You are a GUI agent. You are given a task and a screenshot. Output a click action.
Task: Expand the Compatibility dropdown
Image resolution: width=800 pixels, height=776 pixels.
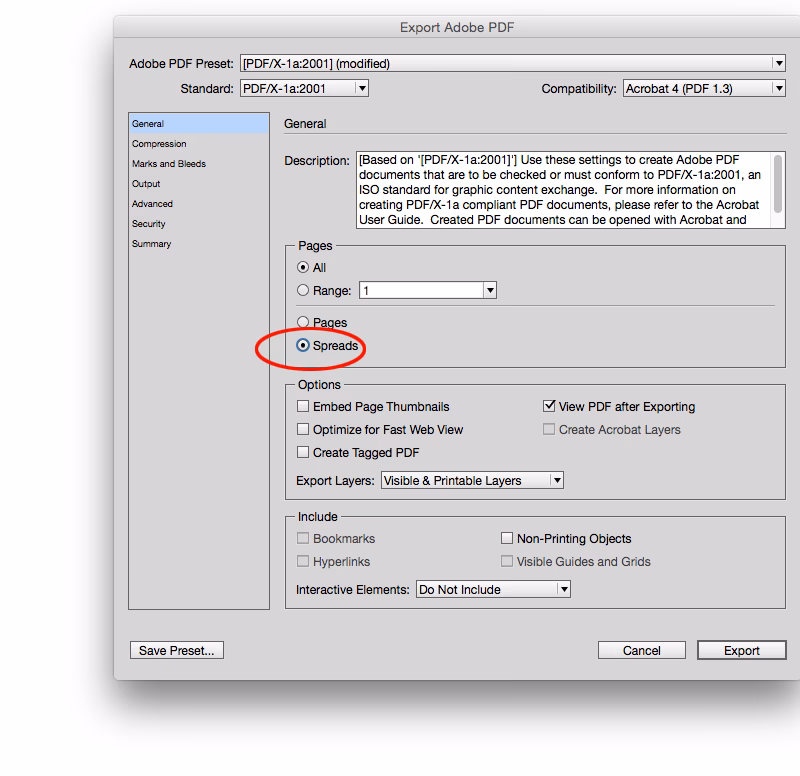click(x=704, y=88)
